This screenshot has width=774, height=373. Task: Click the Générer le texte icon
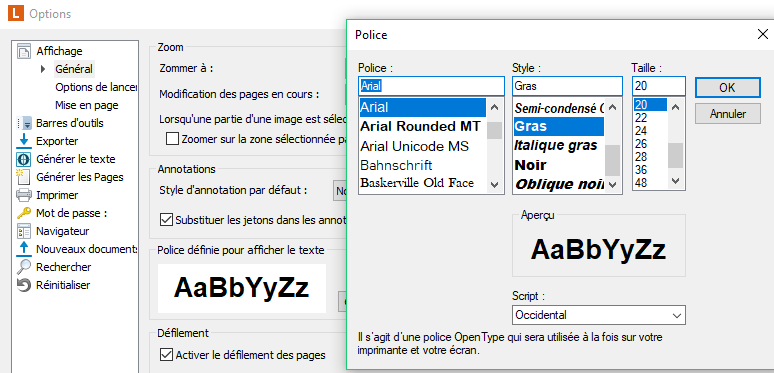(24, 159)
